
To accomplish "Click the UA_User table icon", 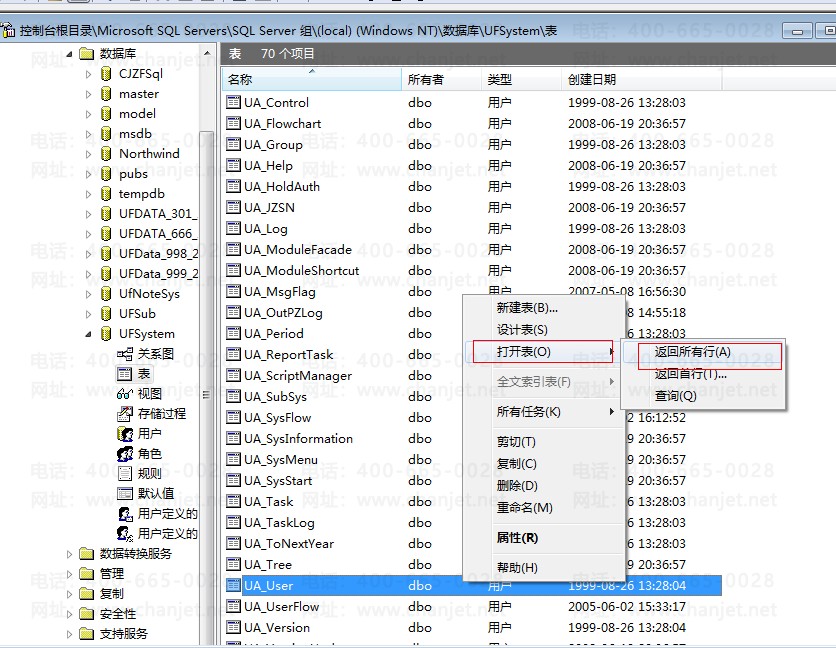I will tap(233, 585).
